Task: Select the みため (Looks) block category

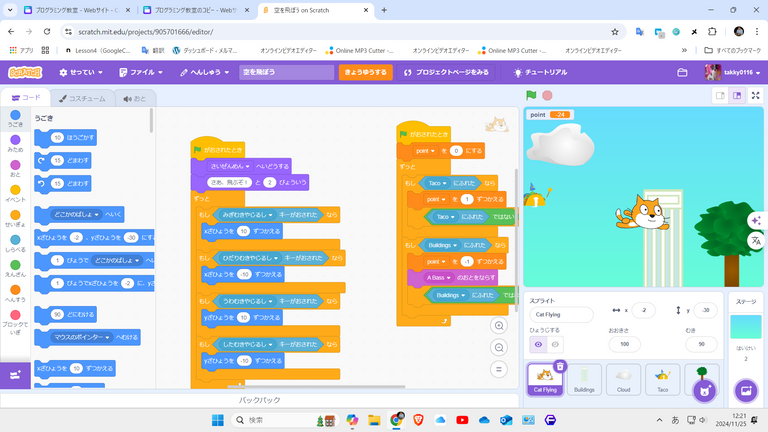Action: coord(15,144)
